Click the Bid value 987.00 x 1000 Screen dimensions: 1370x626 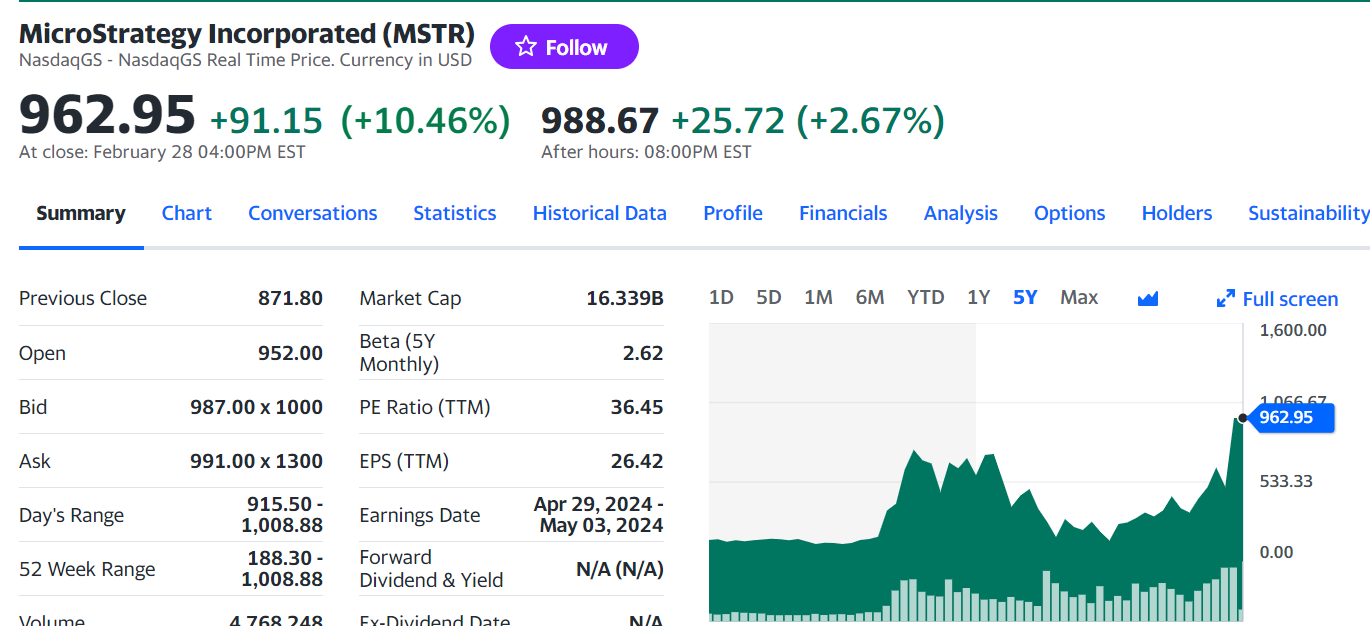[256, 407]
